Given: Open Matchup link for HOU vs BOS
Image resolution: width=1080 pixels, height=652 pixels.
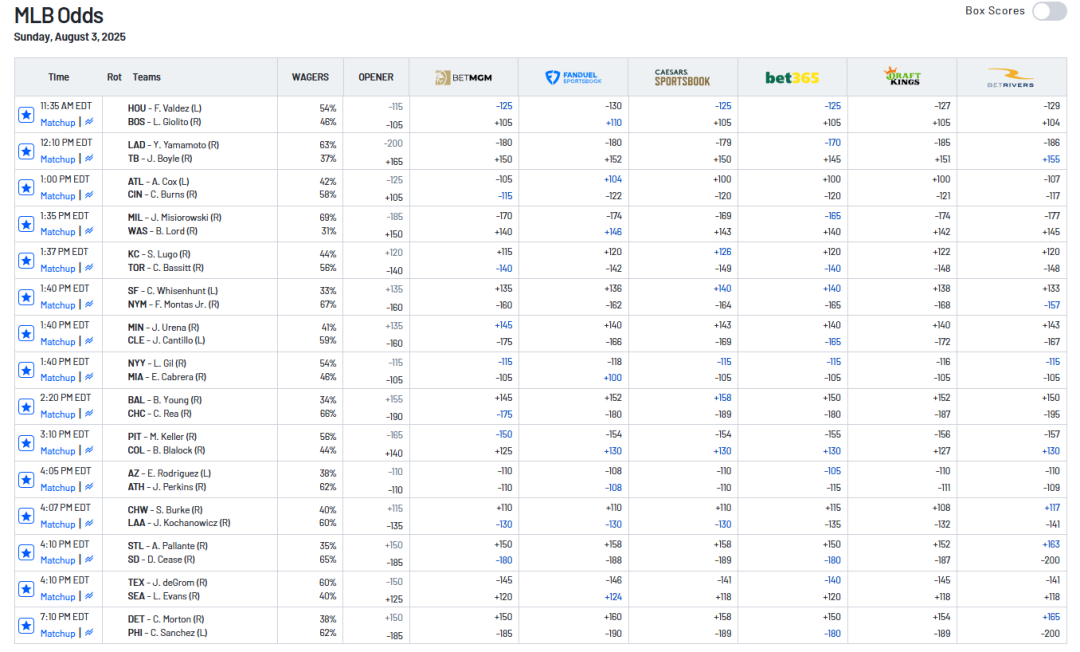Looking at the screenshot, I should (x=58, y=123).
